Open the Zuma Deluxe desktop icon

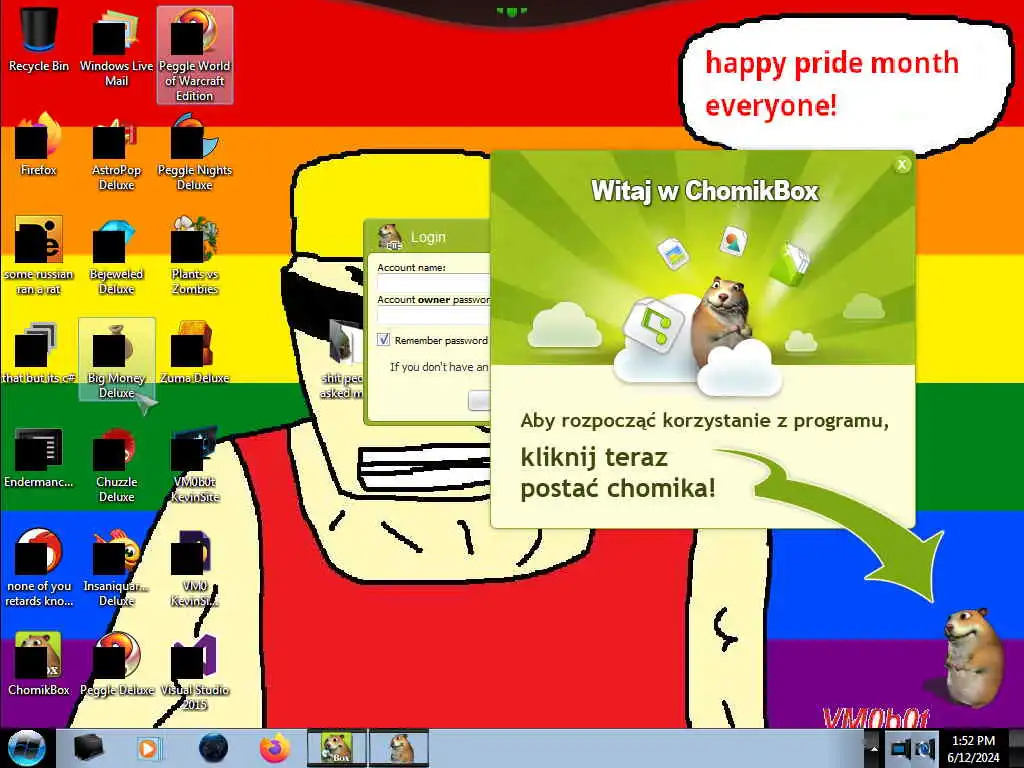click(195, 353)
